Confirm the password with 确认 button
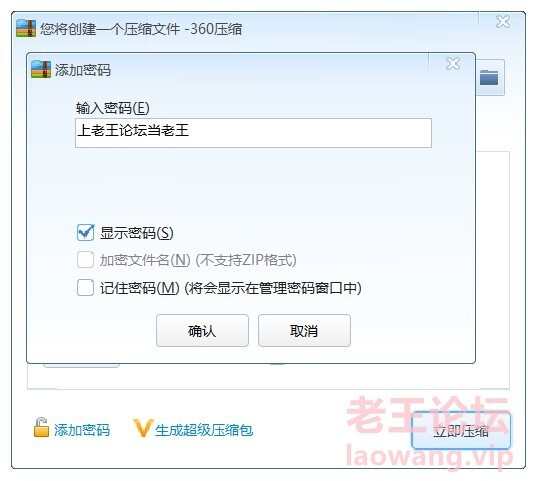Viewport: 533px width, 481px height. pyautogui.click(x=202, y=330)
